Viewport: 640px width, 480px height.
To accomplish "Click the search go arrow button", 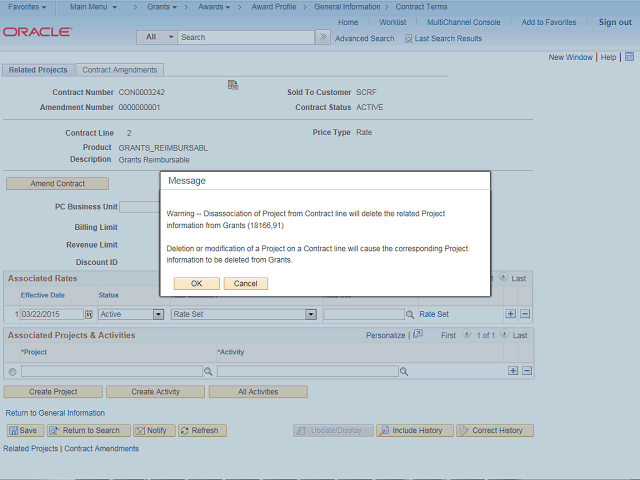I will pos(323,37).
